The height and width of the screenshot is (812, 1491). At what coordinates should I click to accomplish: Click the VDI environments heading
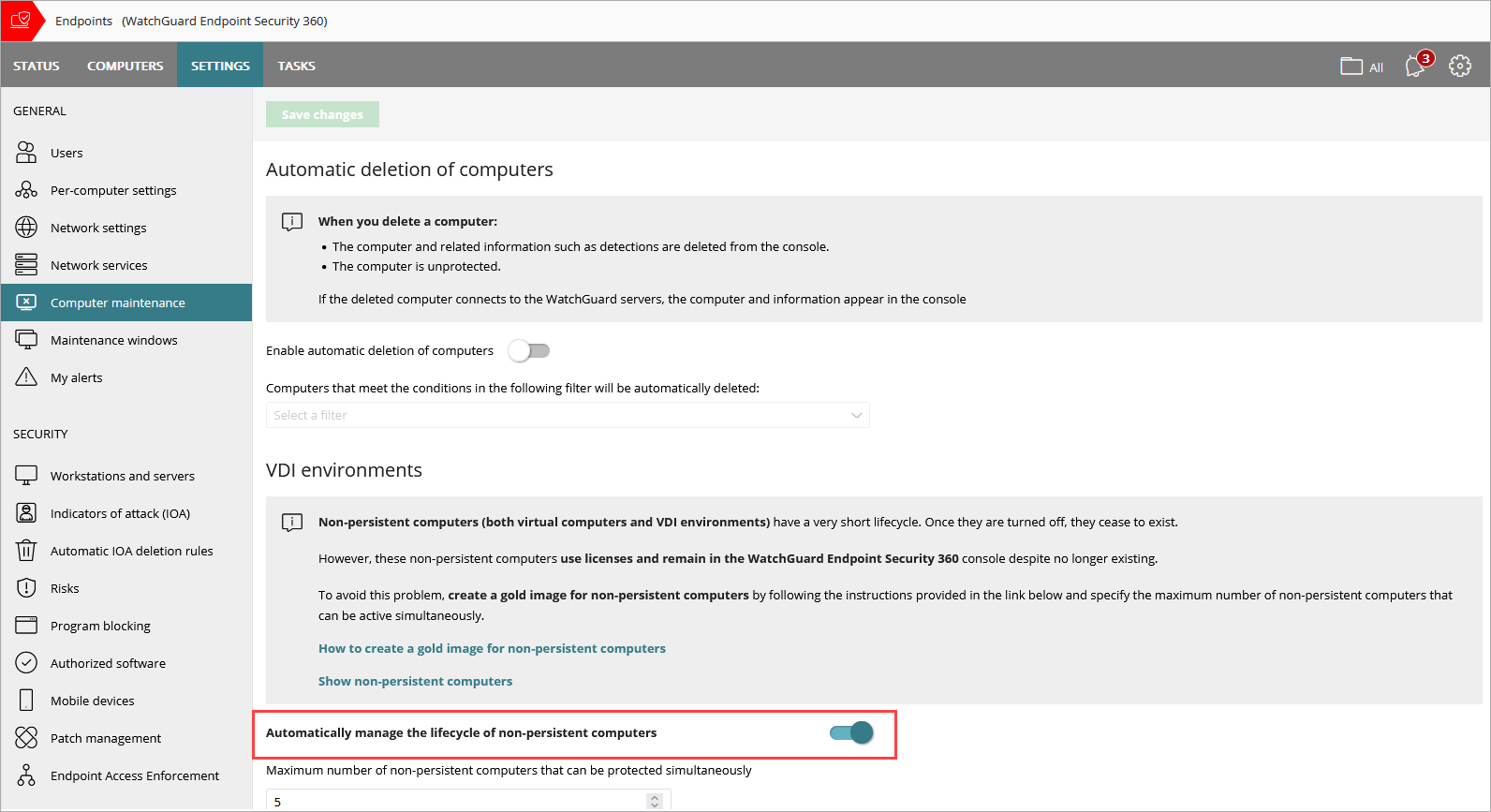pos(344,470)
